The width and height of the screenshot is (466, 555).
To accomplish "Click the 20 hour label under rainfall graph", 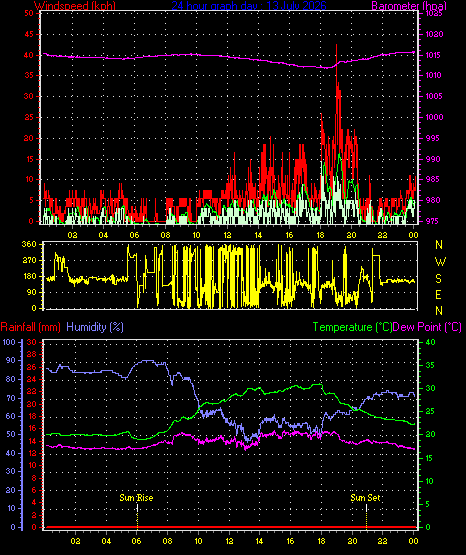I will (x=352, y=541).
